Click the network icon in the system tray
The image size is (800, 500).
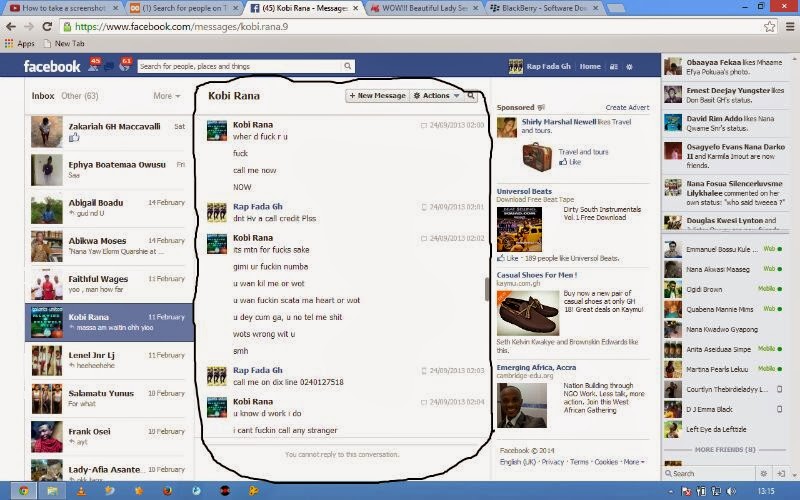coord(716,491)
